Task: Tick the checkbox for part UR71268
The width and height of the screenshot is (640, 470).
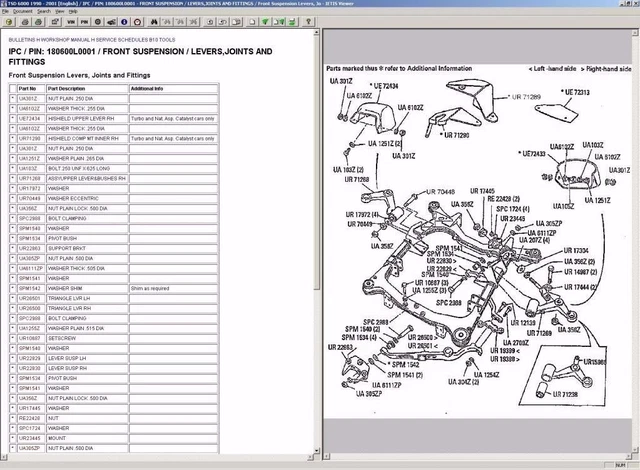Action: (x=13, y=178)
